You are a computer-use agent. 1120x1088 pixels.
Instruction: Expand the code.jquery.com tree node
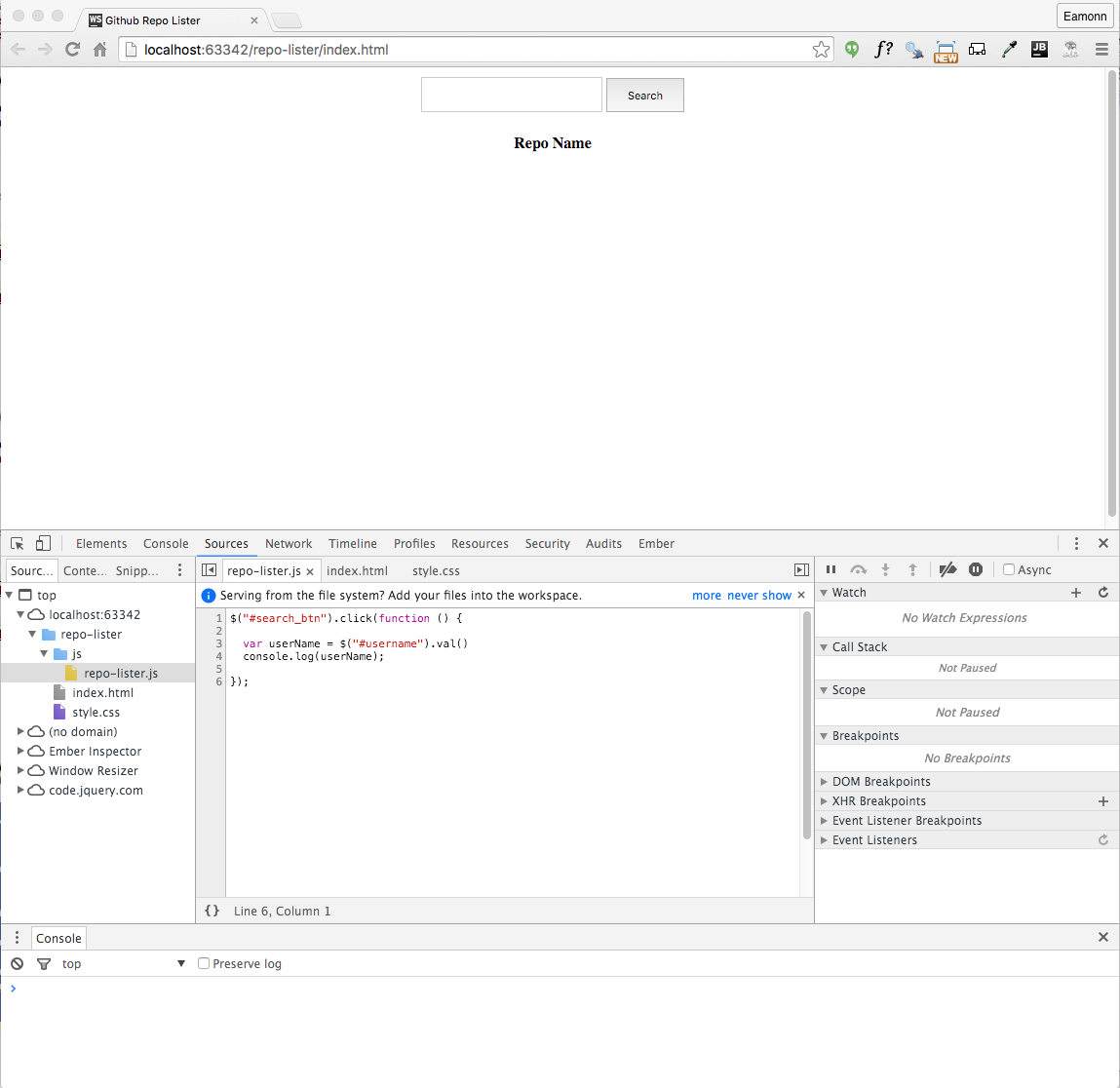coord(21,791)
